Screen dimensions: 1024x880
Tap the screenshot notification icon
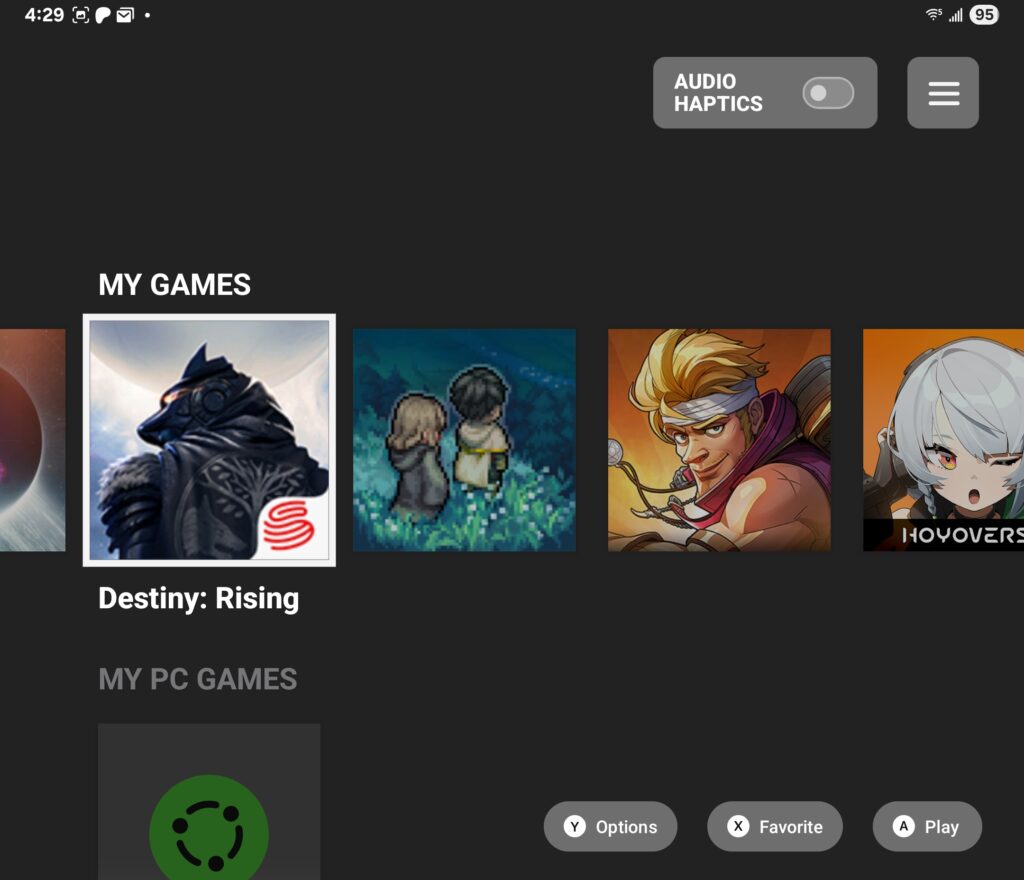click(80, 15)
